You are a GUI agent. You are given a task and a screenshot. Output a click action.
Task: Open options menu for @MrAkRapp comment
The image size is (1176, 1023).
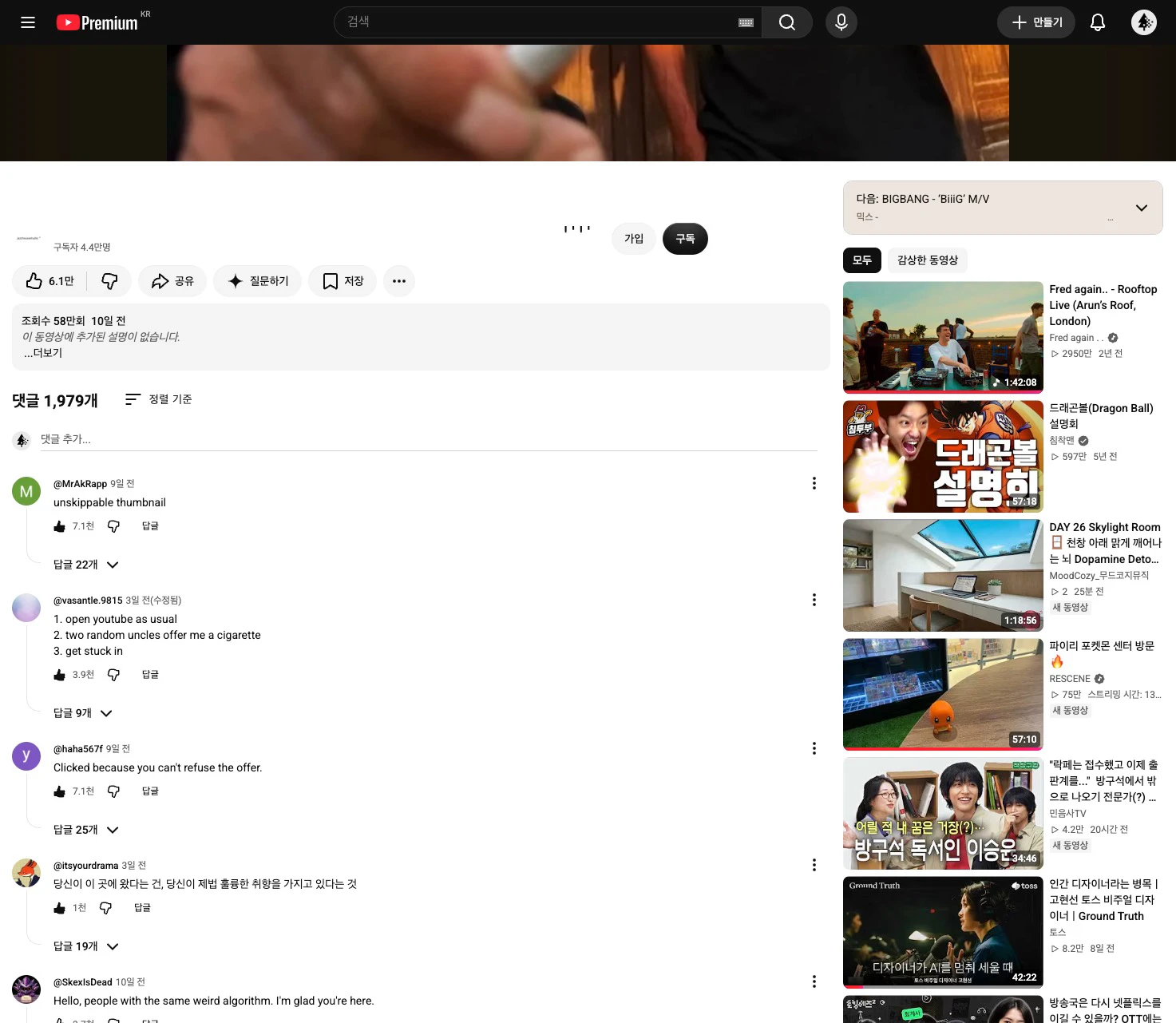(x=814, y=483)
